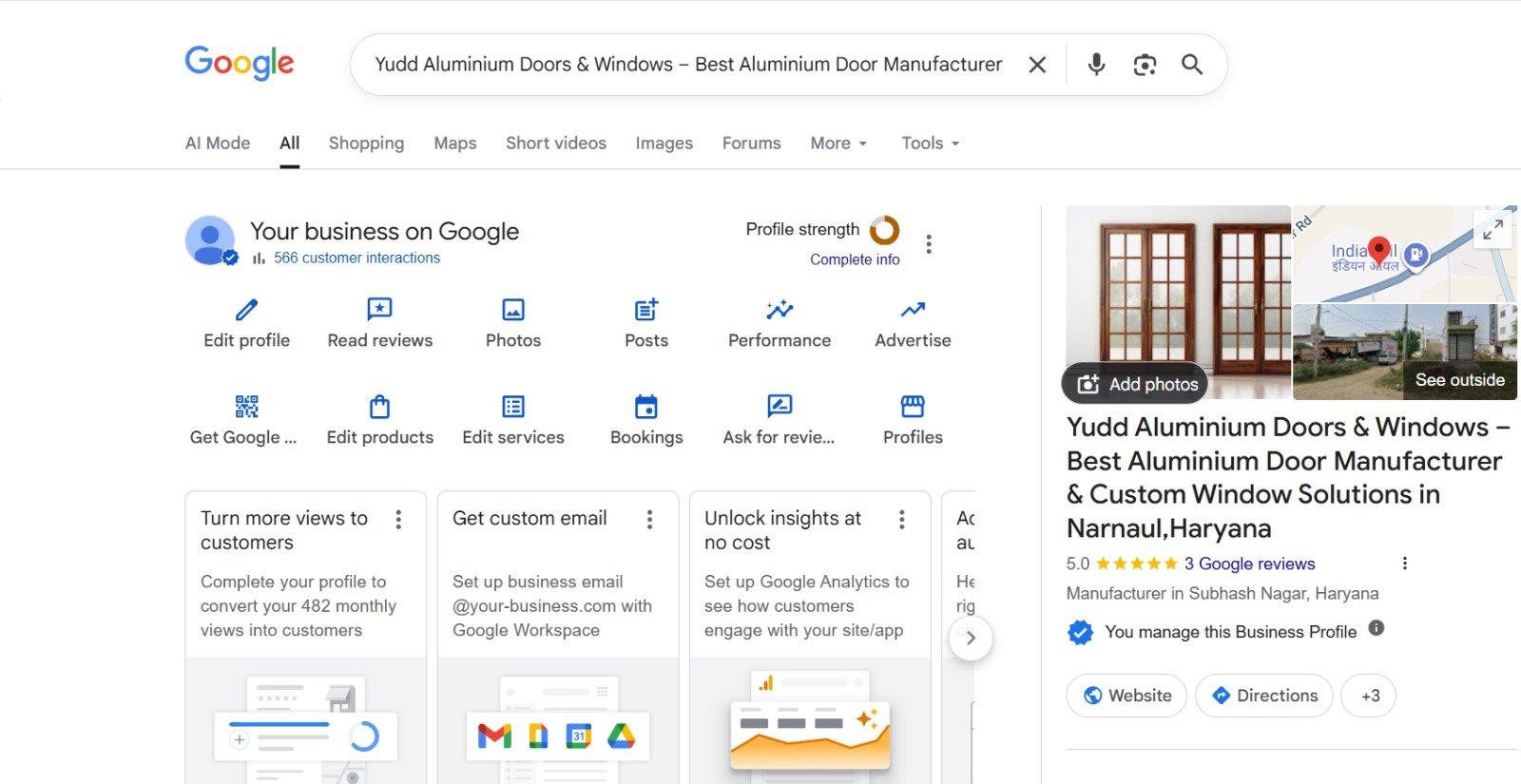Switch to AI Mode tab
1521x784 pixels.
(x=218, y=143)
